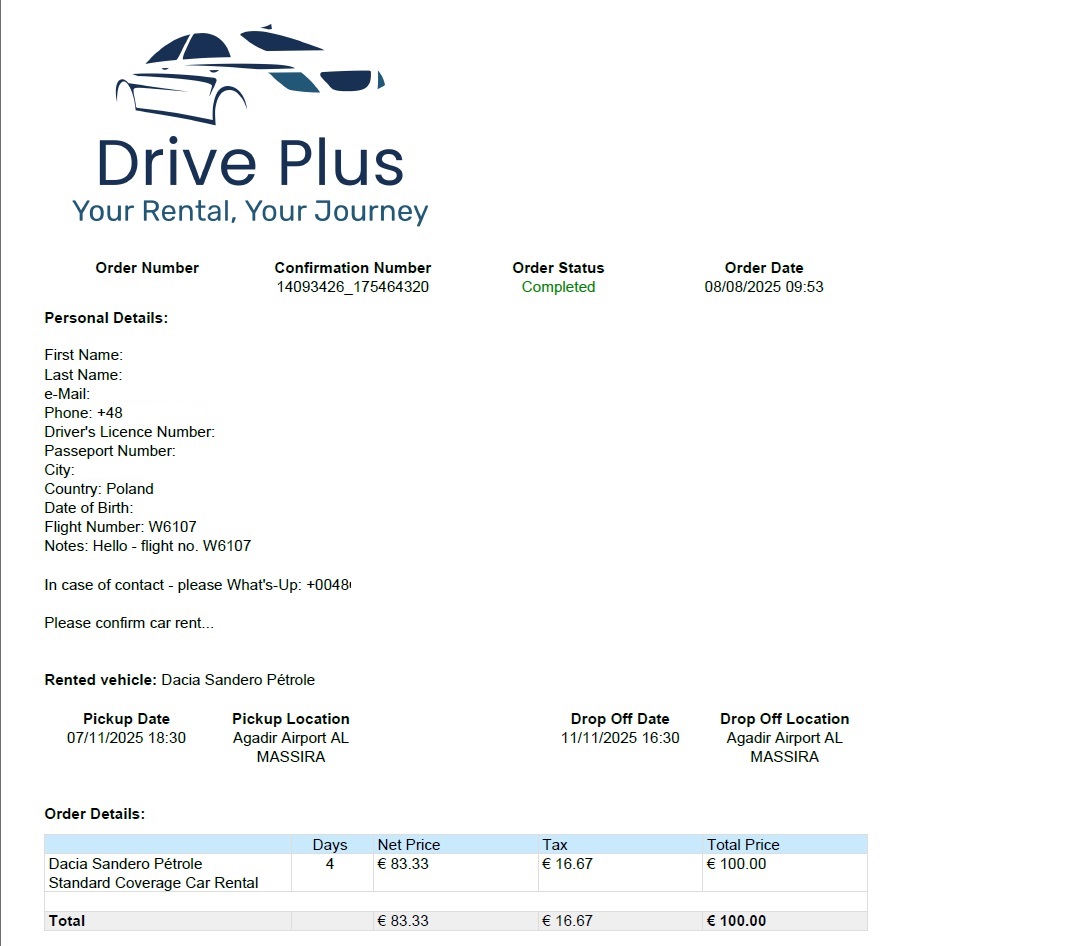Click the "e-Mail:" line
1083x946 pixels.
67,394
